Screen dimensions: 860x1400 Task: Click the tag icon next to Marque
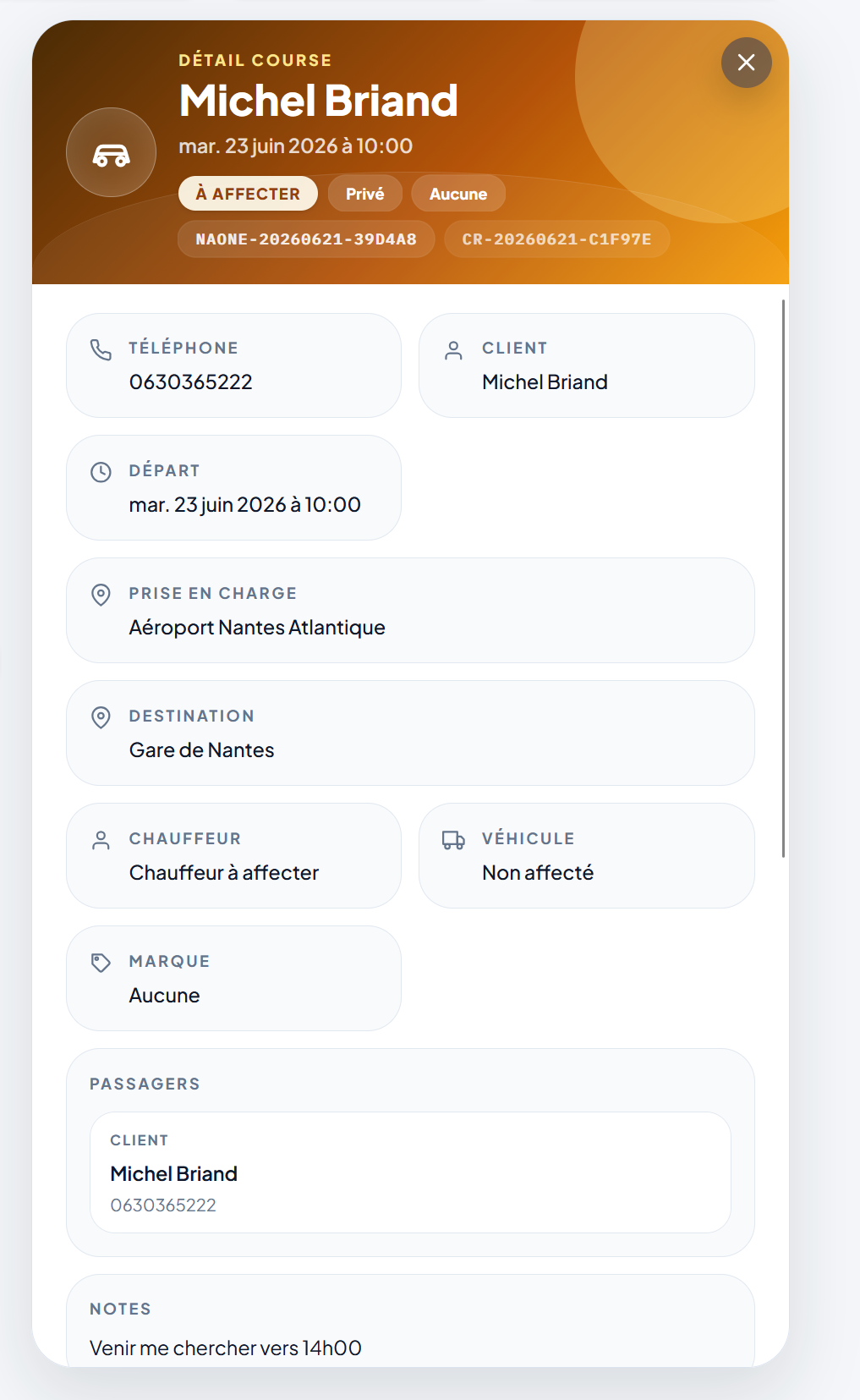pos(101,963)
